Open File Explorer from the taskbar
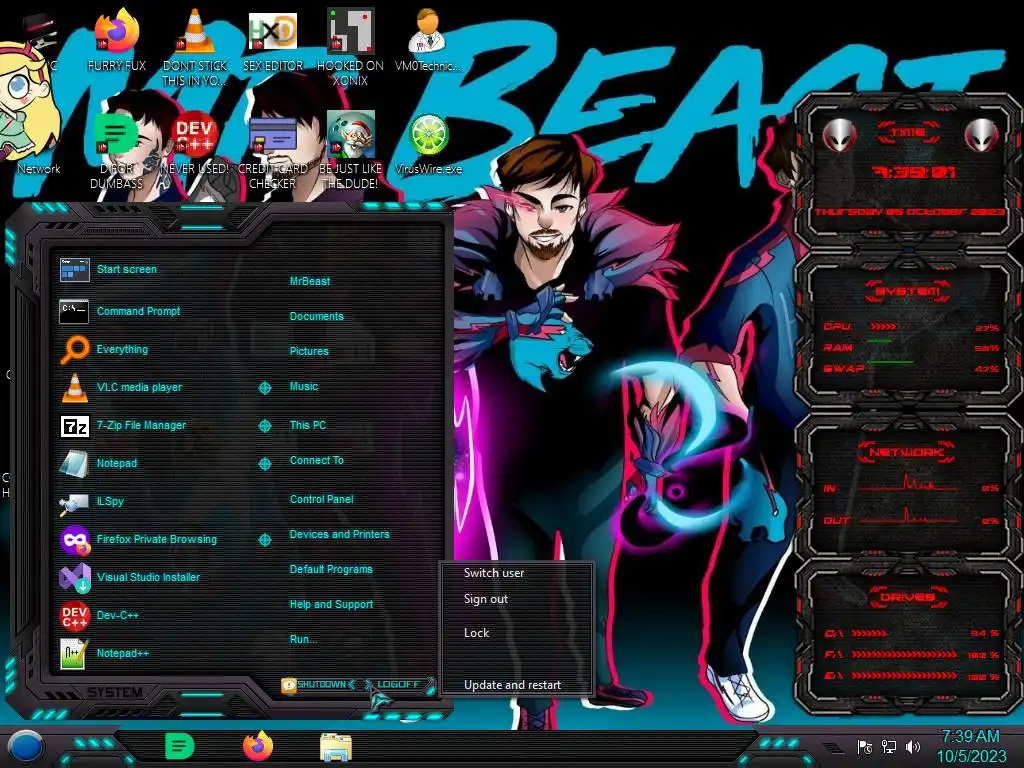The image size is (1024, 768). click(336, 748)
